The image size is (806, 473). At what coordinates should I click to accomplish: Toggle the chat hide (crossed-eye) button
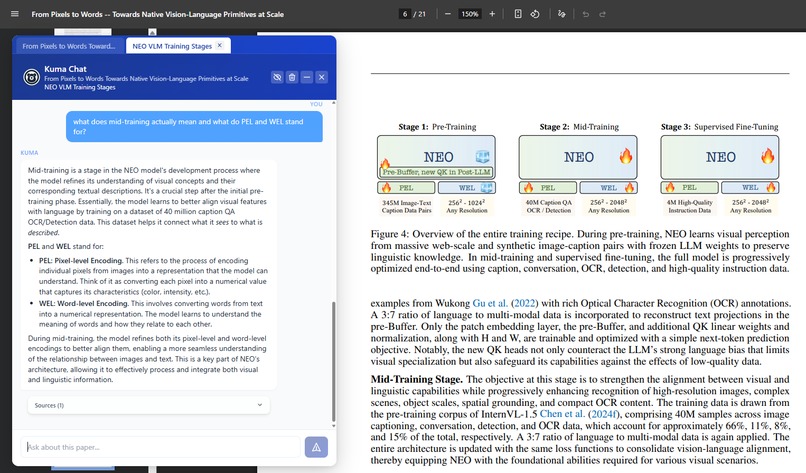277,77
